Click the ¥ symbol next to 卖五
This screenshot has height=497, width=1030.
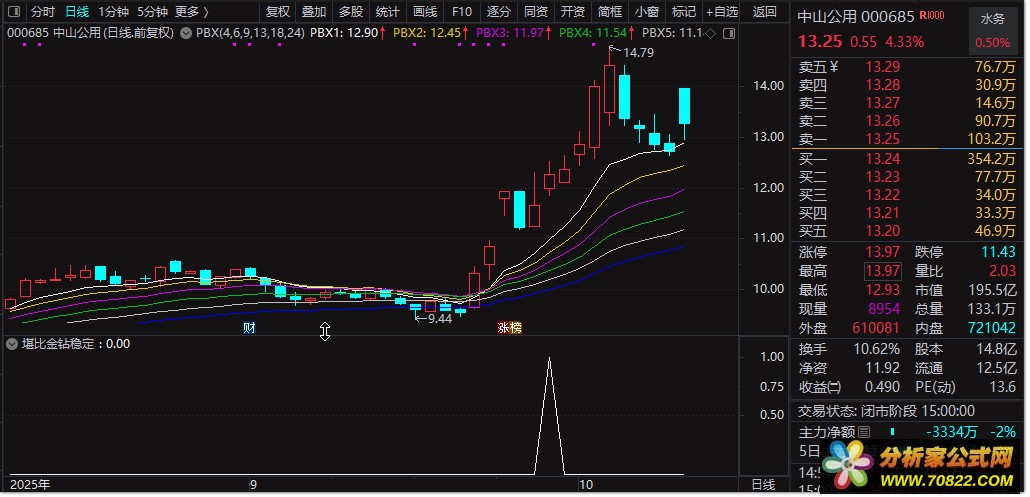[x=833, y=67]
